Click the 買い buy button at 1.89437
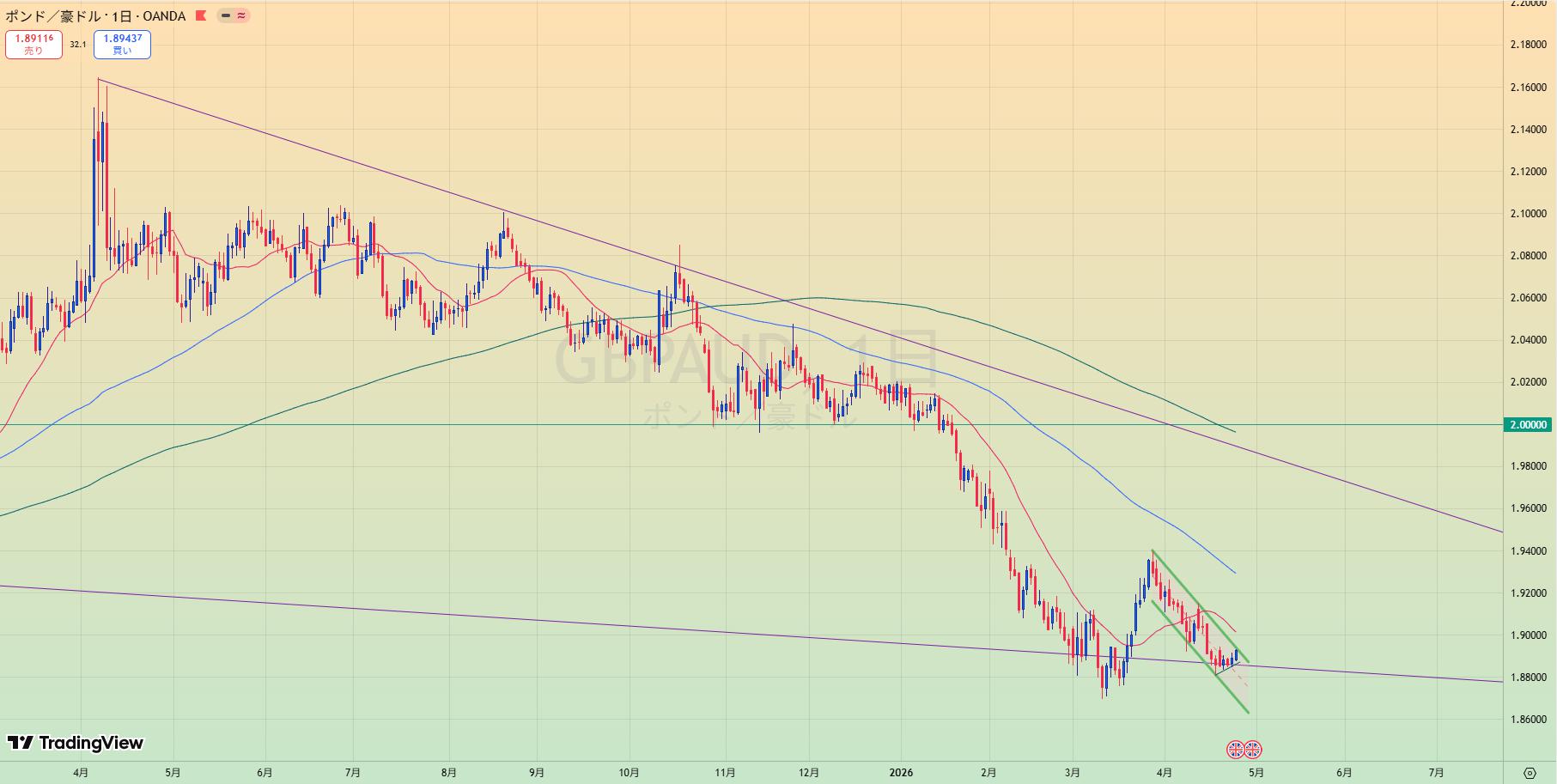This screenshot has height=784, width=1557. pyautogui.click(x=122, y=45)
